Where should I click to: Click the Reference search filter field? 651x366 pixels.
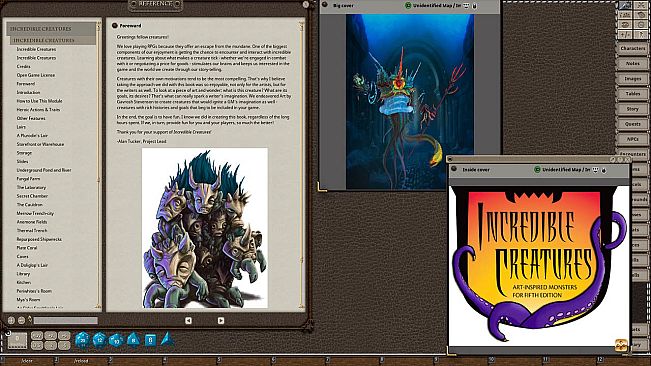pyautogui.click(x=66, y=320)
